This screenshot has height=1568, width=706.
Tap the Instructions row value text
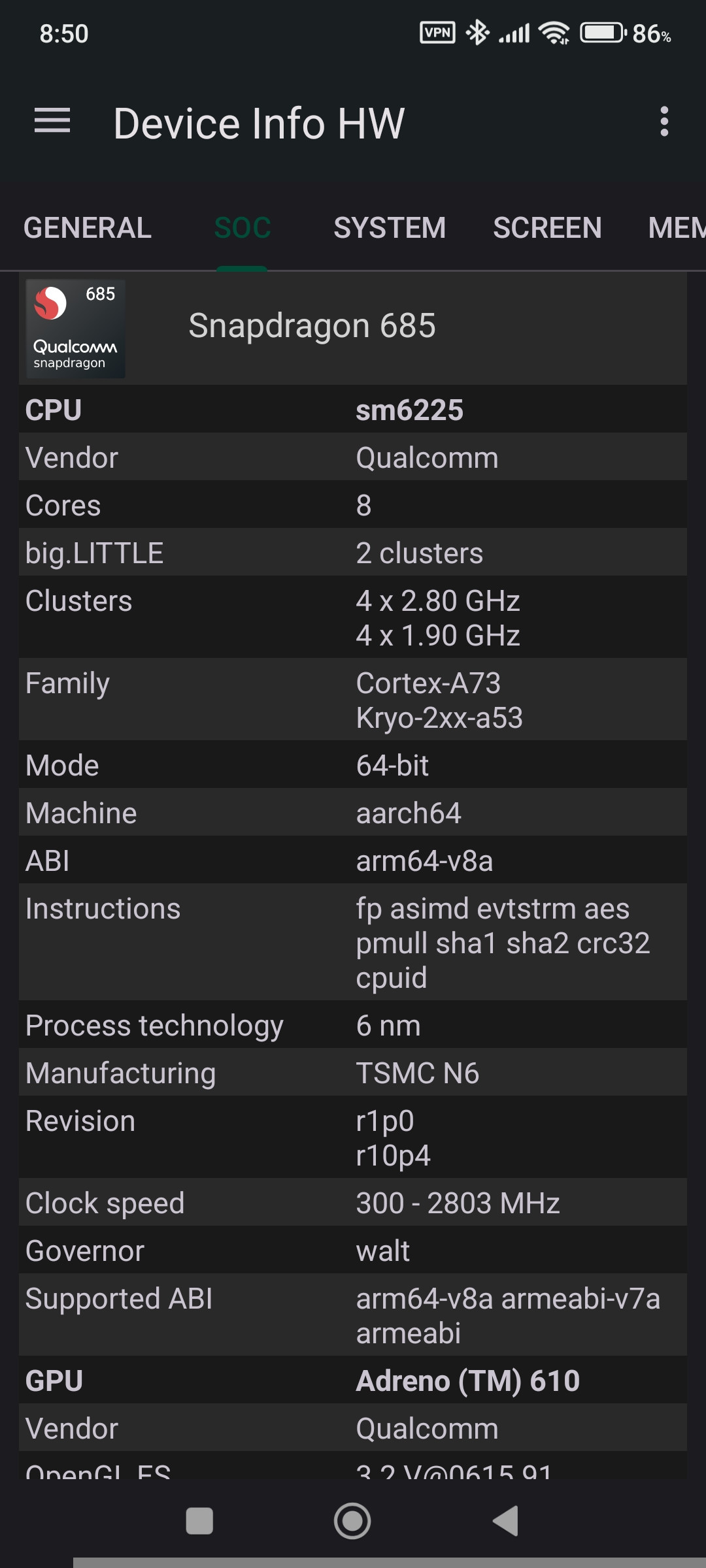tap(503, 943)
